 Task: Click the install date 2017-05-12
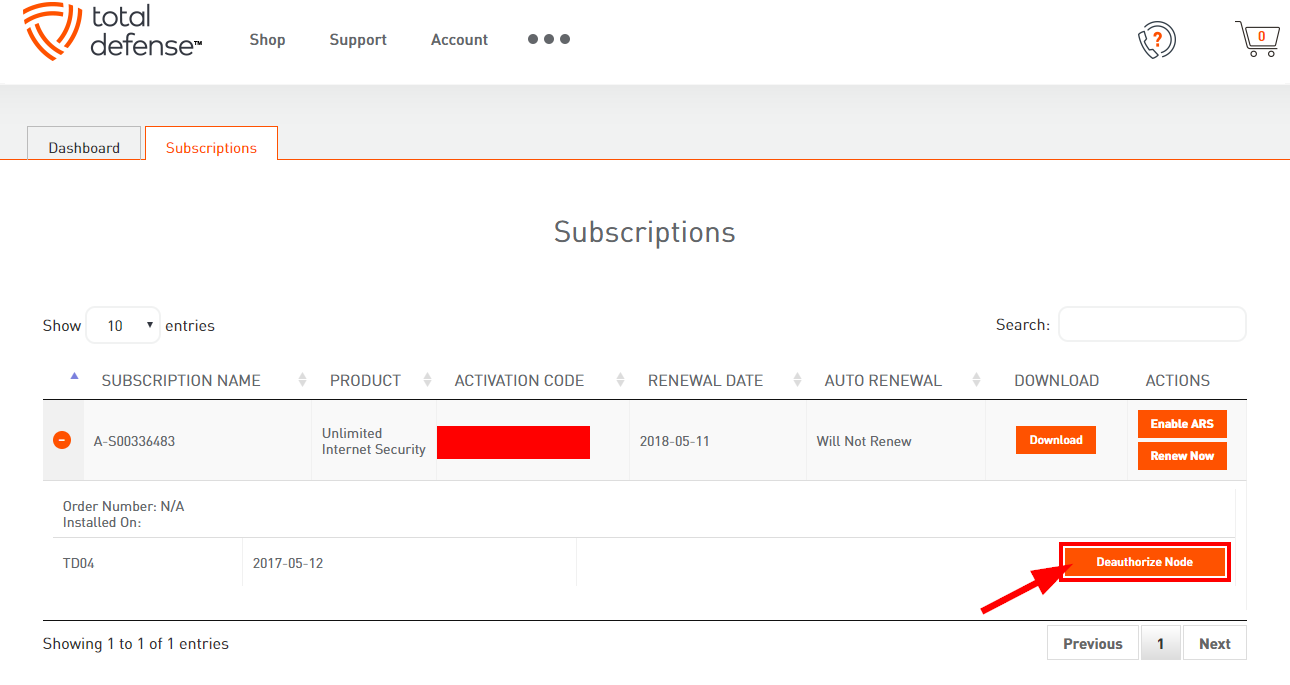[x=288, y=563]
